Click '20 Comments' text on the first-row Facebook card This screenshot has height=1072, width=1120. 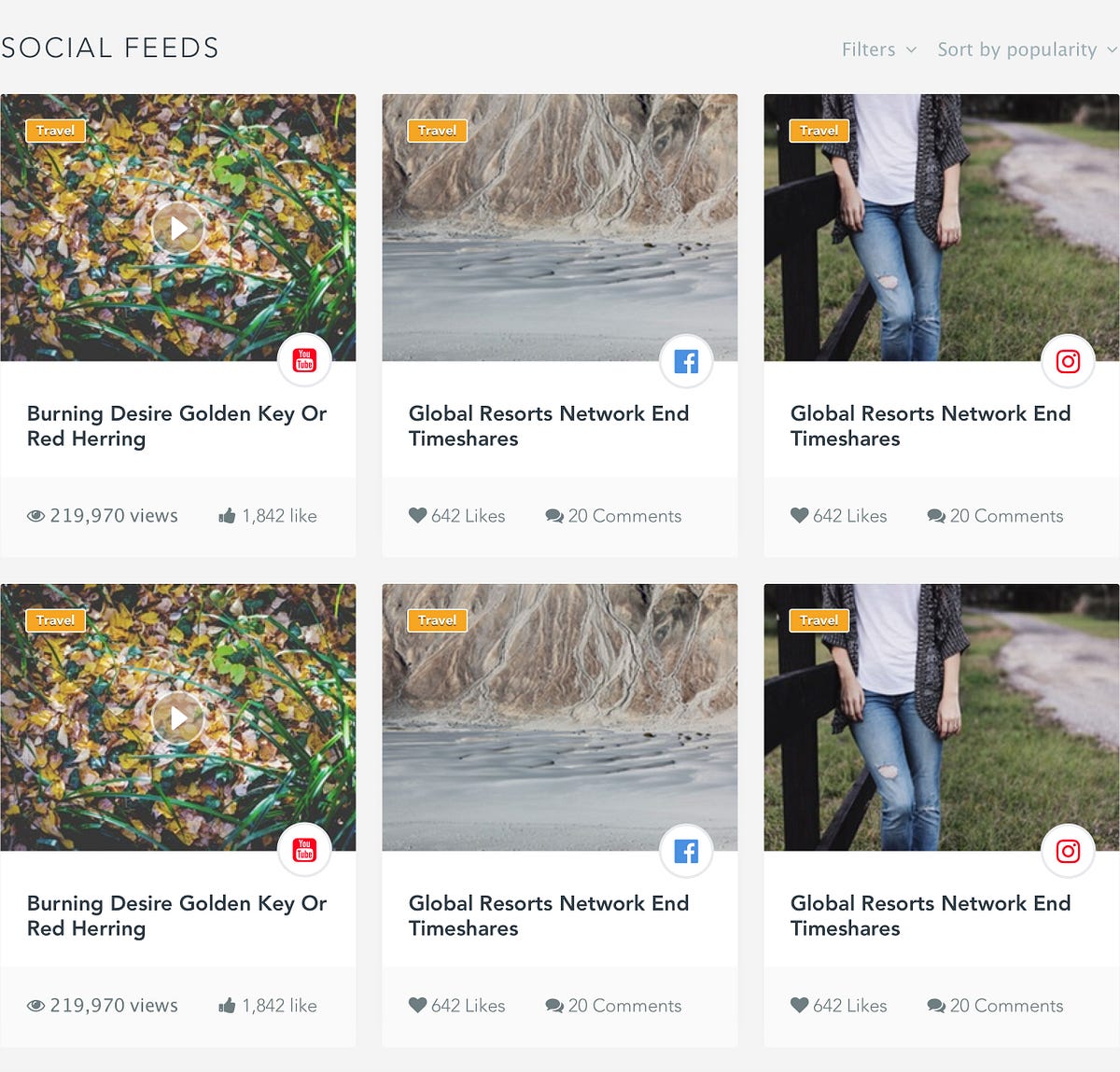tap(625, 516)
